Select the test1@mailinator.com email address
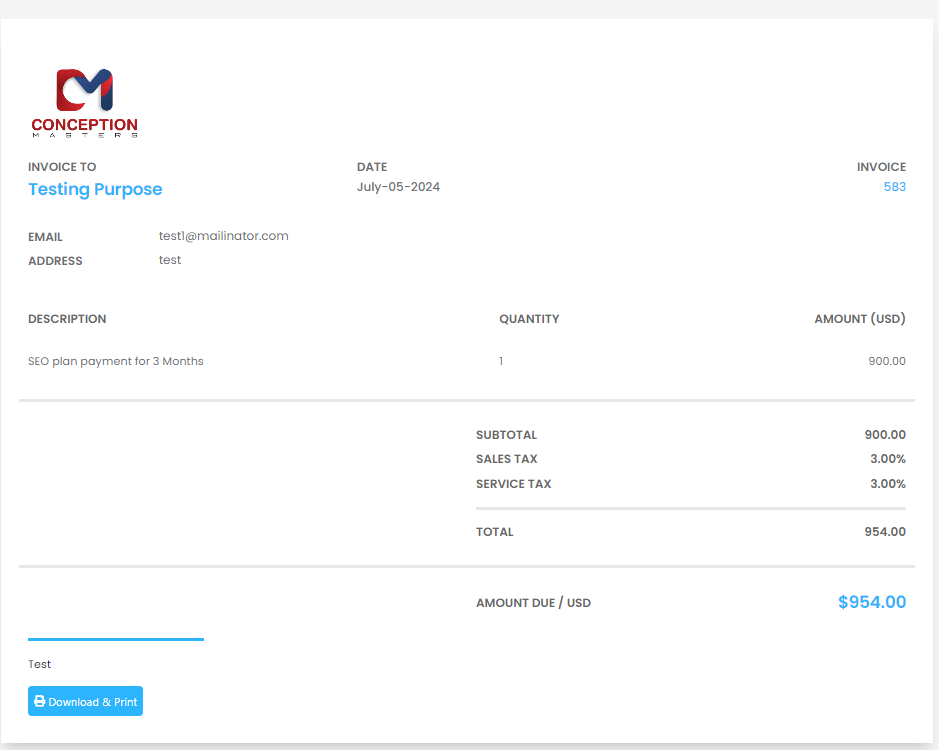 pos(223,236)
